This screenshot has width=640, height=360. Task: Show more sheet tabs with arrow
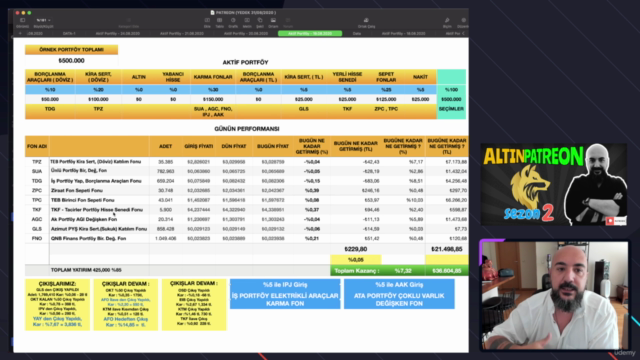[463, 33]
